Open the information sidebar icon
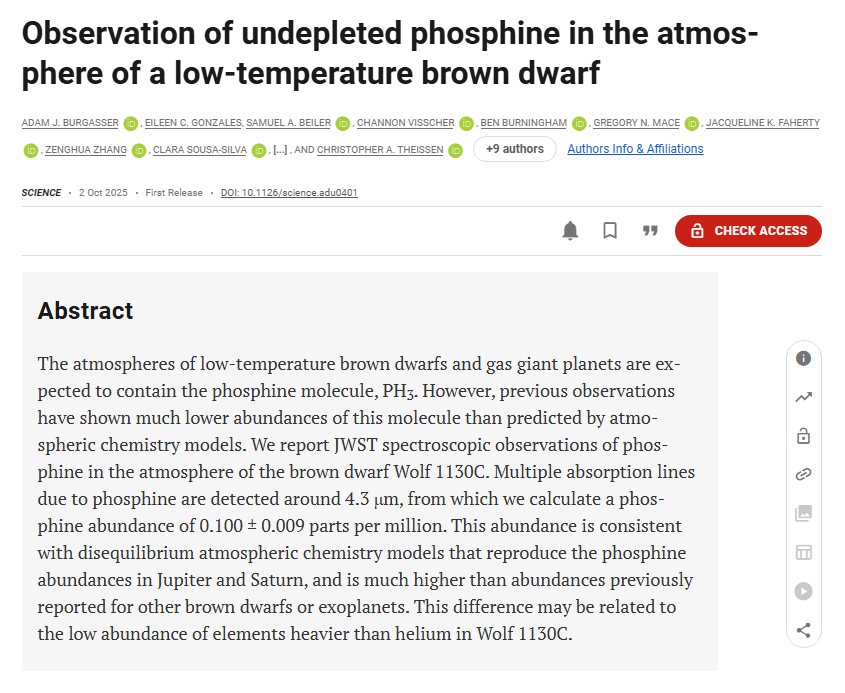 click(803, 358)
